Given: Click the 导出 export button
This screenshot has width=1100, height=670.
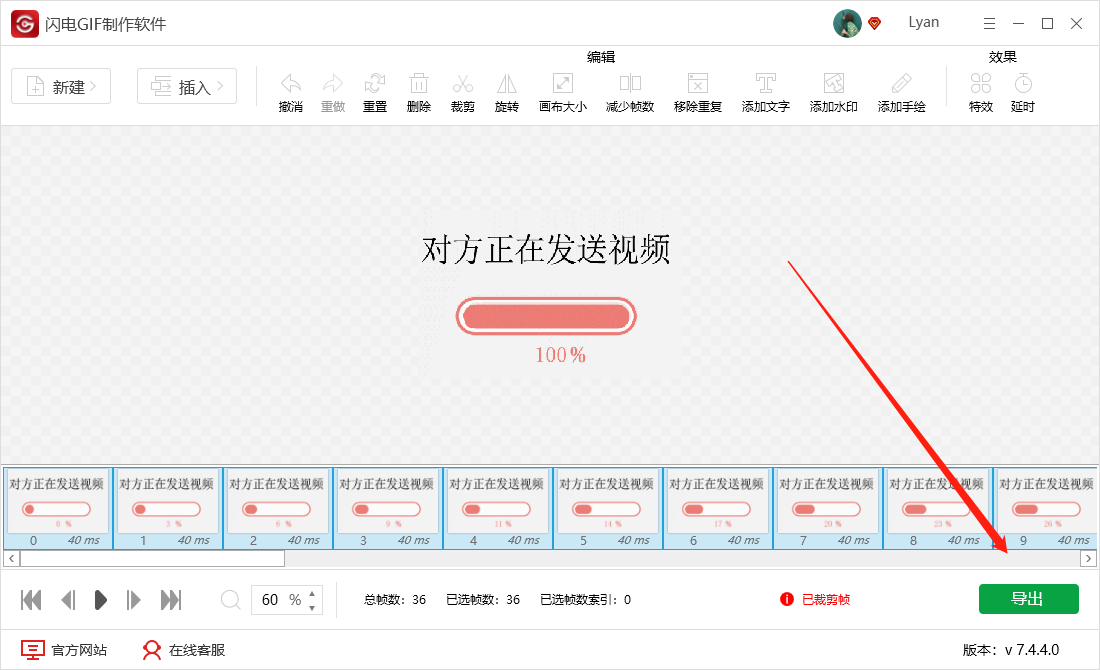Looking at the screenshot, I should point(1029,598).
